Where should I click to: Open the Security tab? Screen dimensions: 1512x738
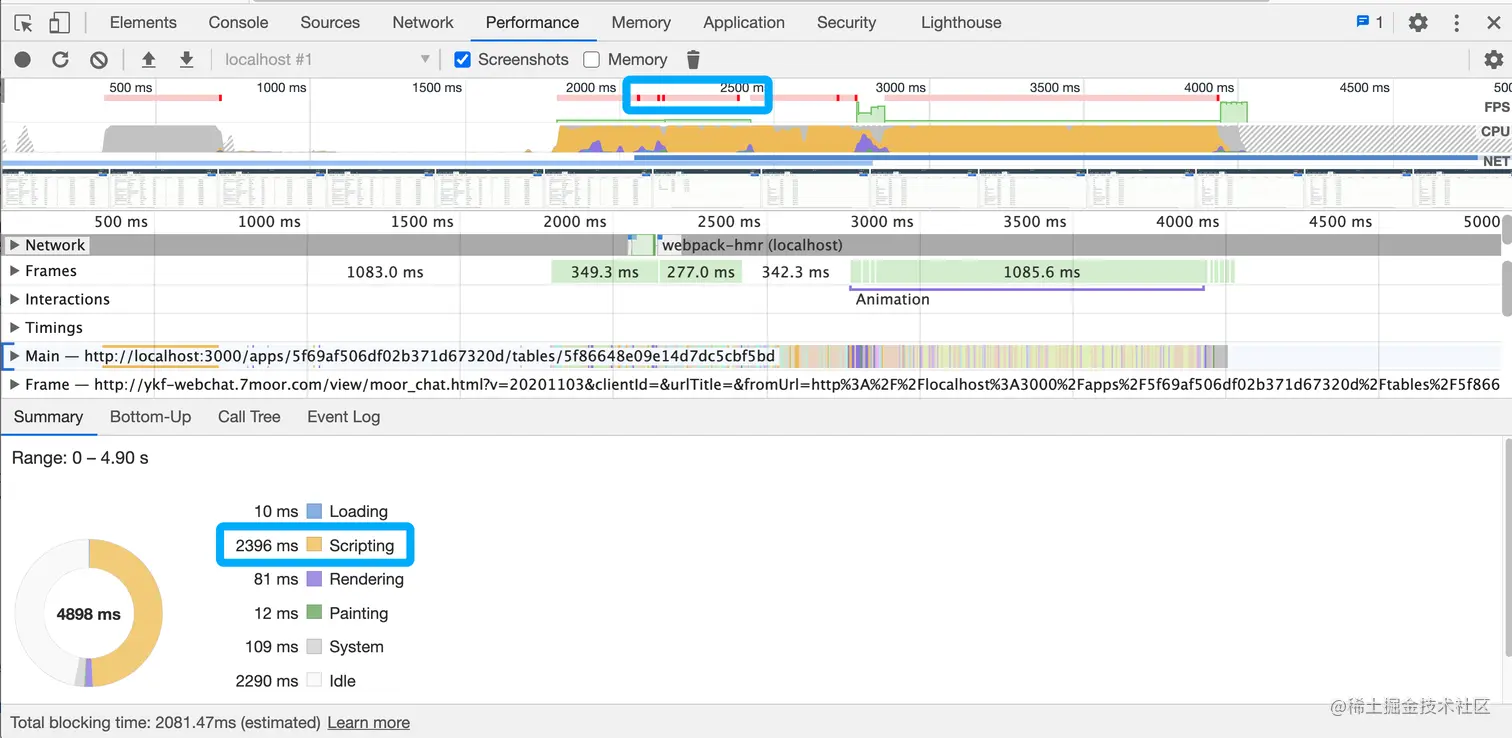(846, 22)
